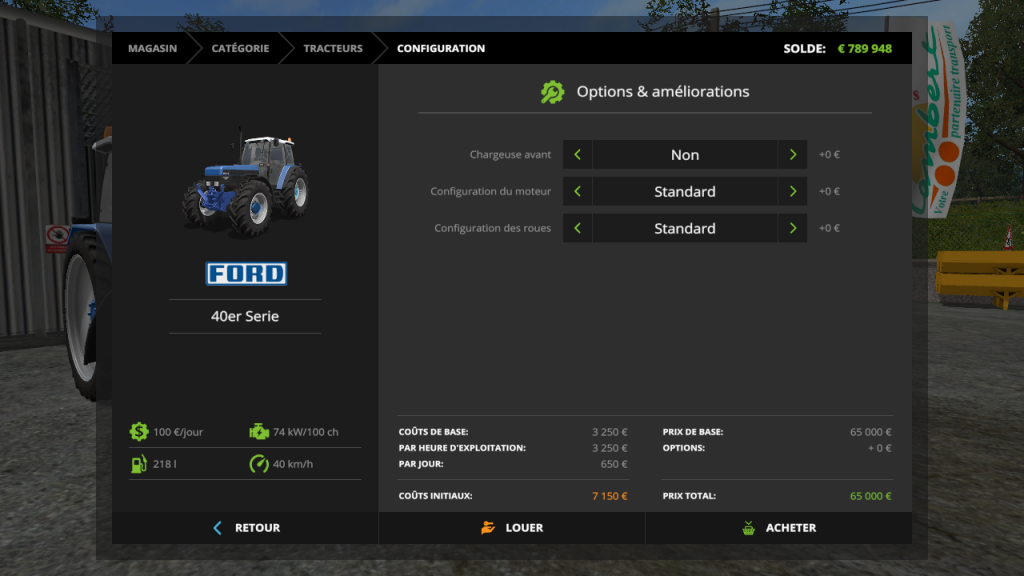The image size is (1024, 576).
Task: Click the options total '+ 0 €'
Action: [x=880, y=448]
